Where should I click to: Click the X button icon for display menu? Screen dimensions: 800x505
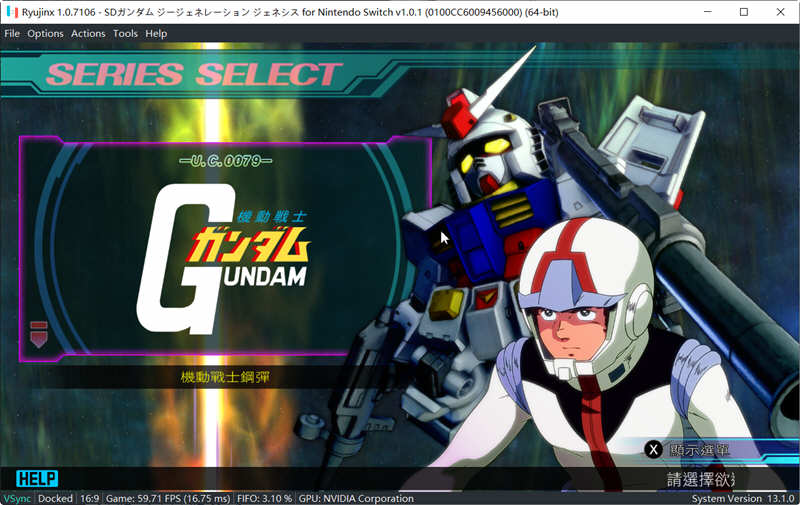pyautogui.click(x=653, y=449)
